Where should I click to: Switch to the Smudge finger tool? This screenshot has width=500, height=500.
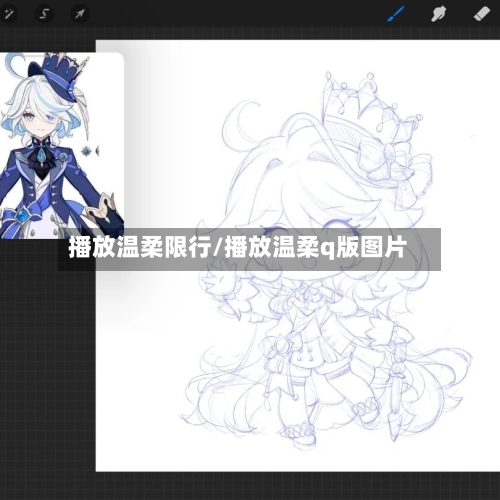coord(439,14)
